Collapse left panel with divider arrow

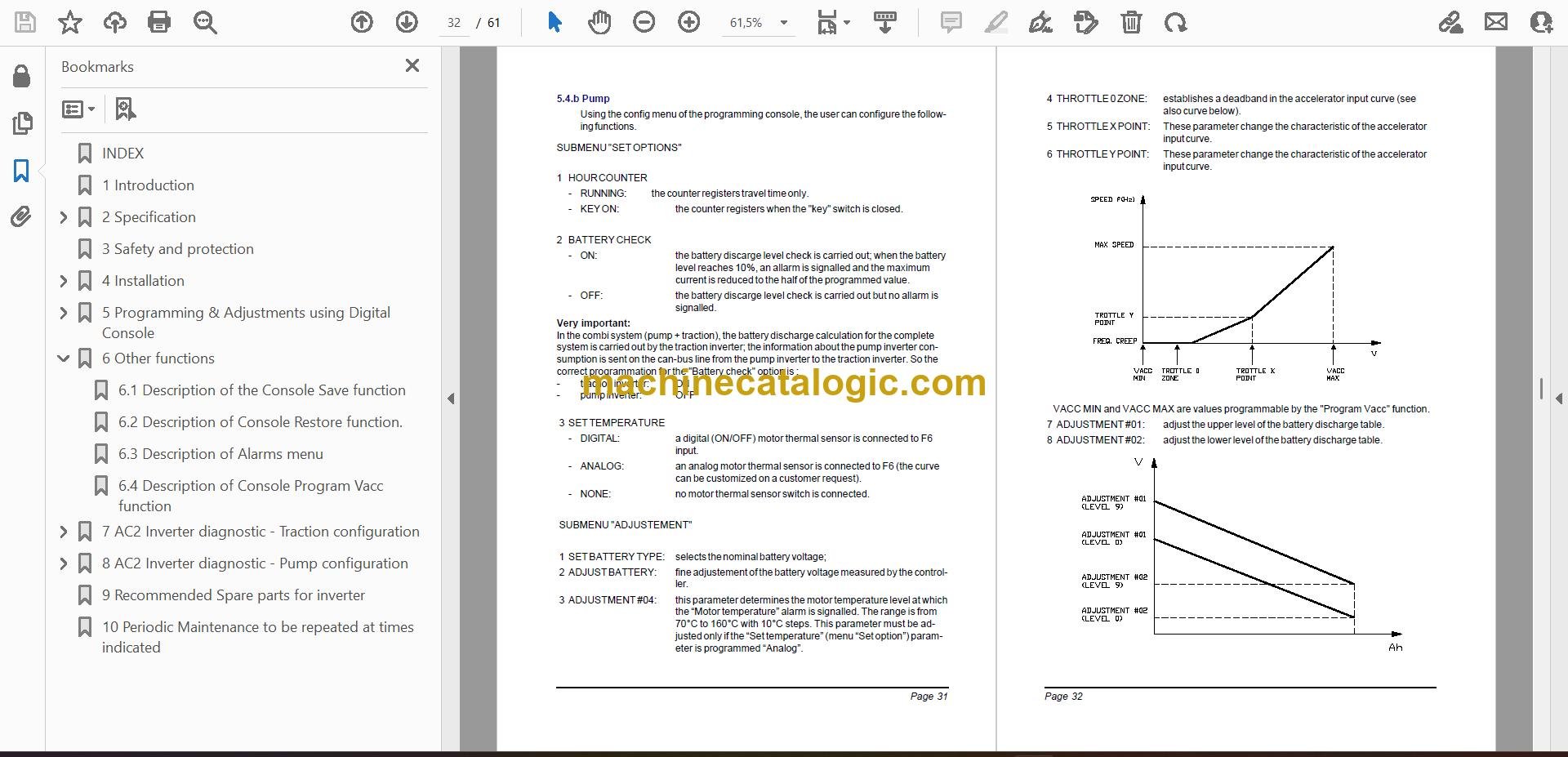coord(451,399)
